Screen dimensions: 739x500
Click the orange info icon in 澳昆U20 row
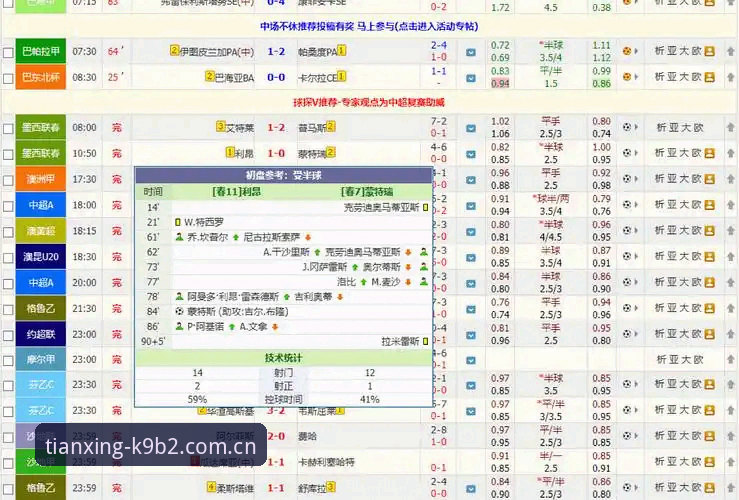point(709,257)
